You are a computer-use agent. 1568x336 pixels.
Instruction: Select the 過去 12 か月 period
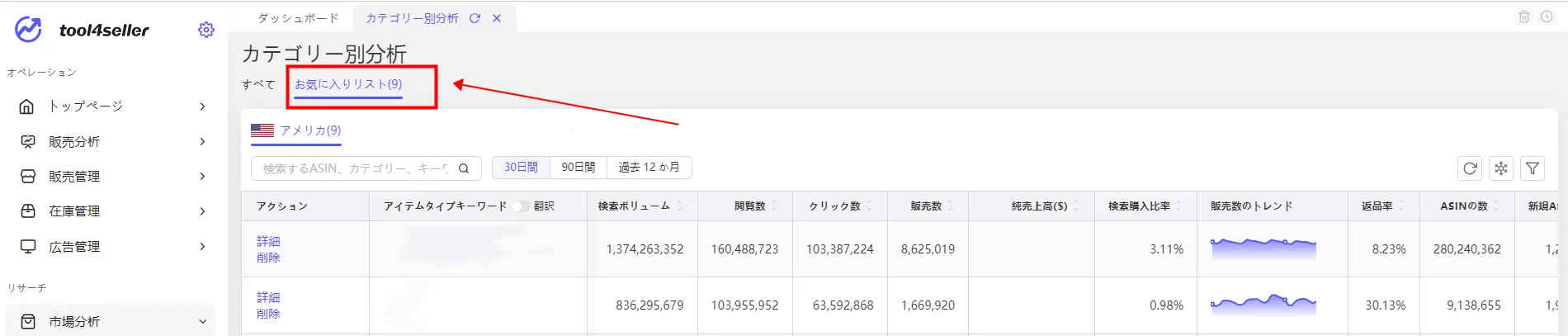[x=649, y=168]
